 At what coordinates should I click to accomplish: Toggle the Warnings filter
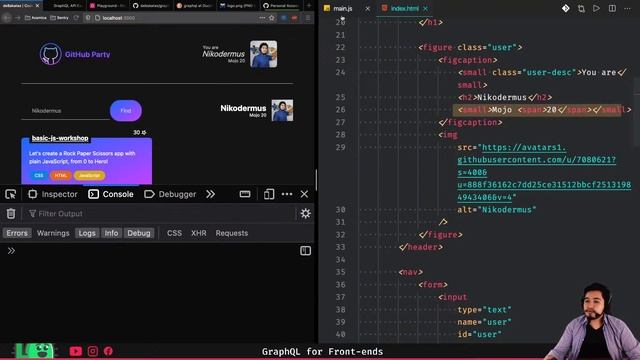[53, 233]
